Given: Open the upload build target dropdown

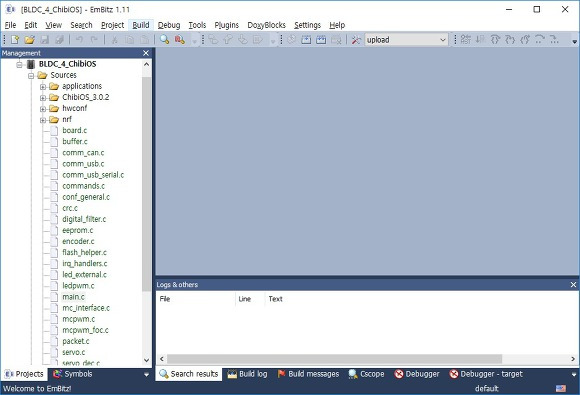Looking at the screenshot, I should [442, 40].
